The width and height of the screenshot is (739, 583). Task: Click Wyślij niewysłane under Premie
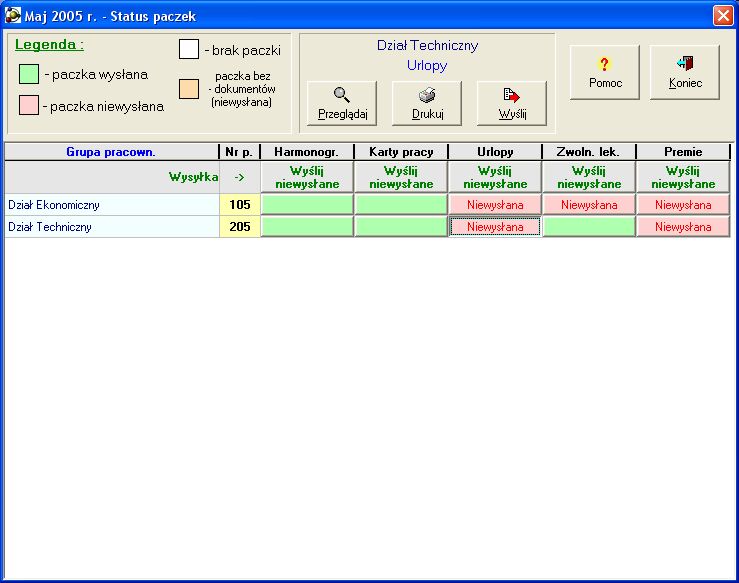pos(683,177)
